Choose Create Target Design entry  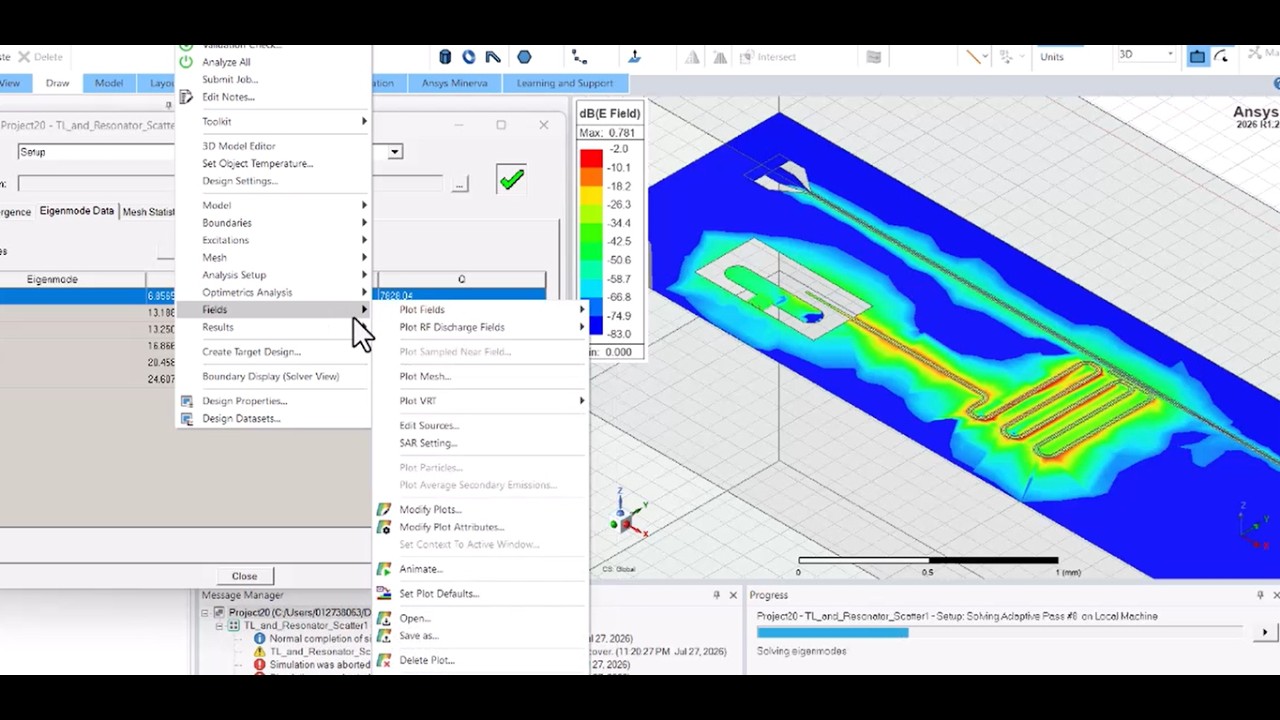pyautogui.click(x=251, y=352)
